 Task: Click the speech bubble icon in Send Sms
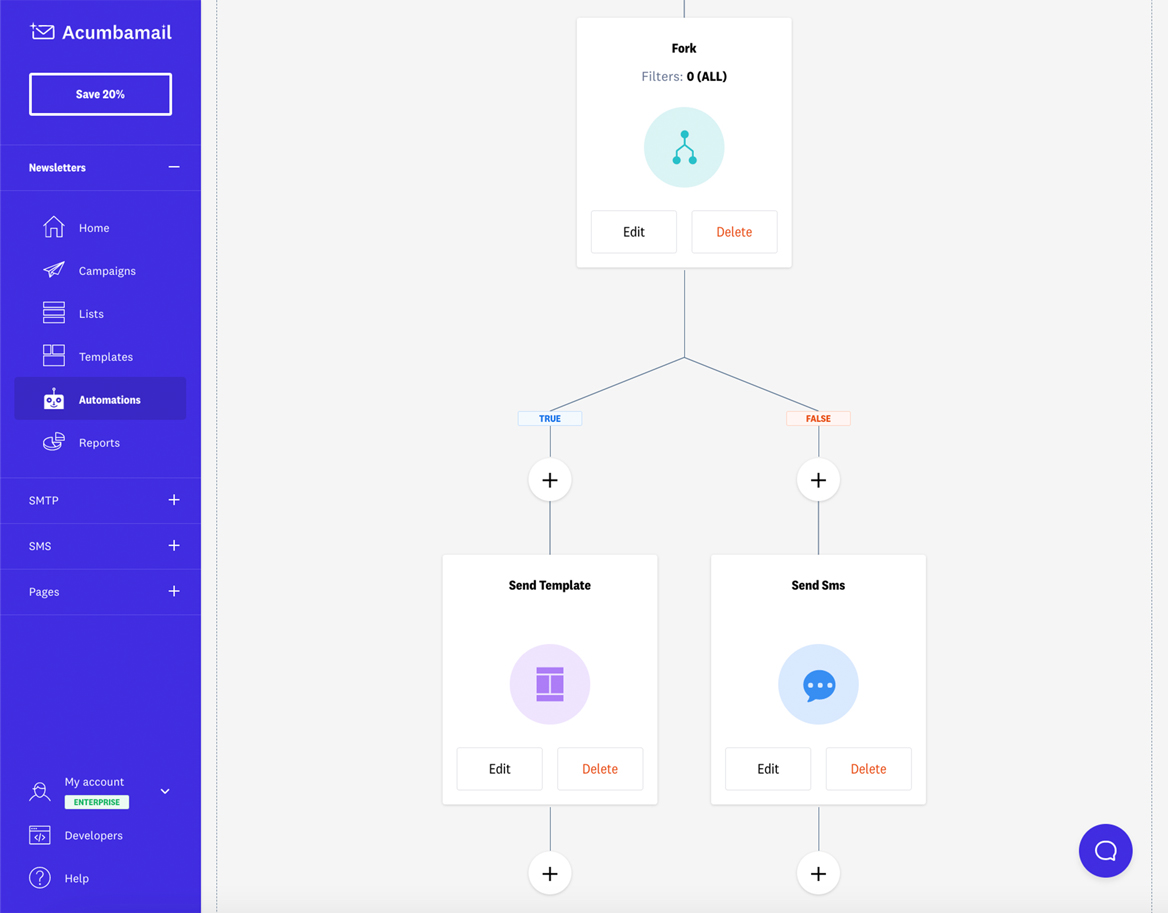(818, 684)
